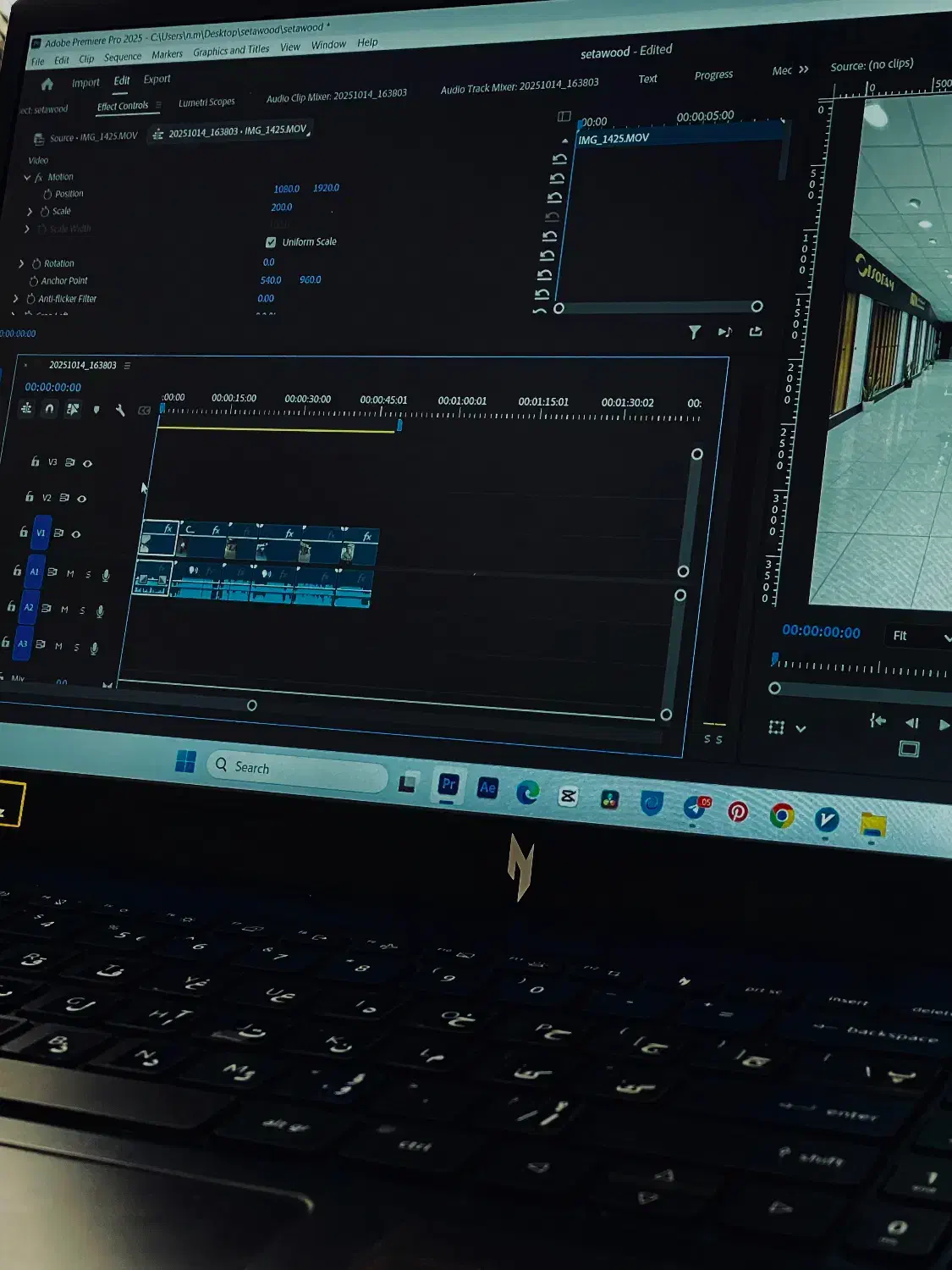This screenshot has width=952, height=1270.
Task: Click the Export workspace button
Action: (x=157, y=80)
